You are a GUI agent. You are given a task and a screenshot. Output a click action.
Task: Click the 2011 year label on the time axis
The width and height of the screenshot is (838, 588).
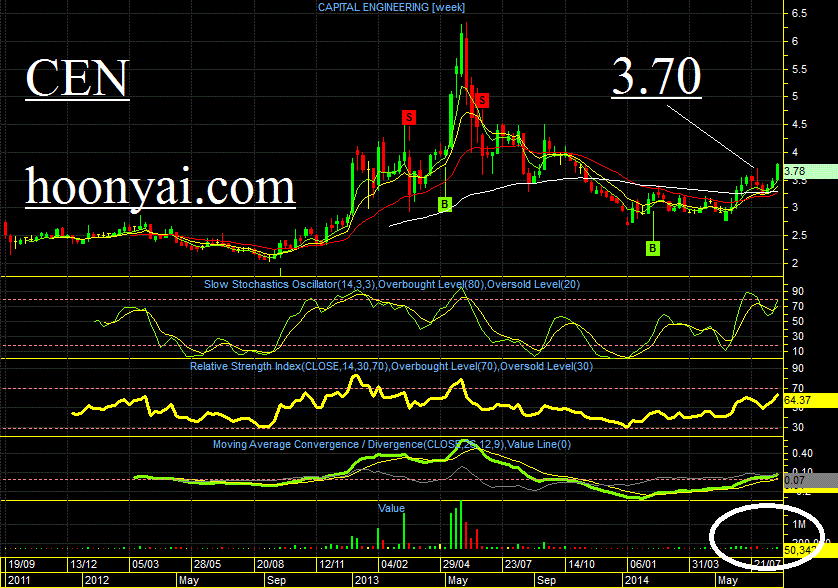[19, 580]
